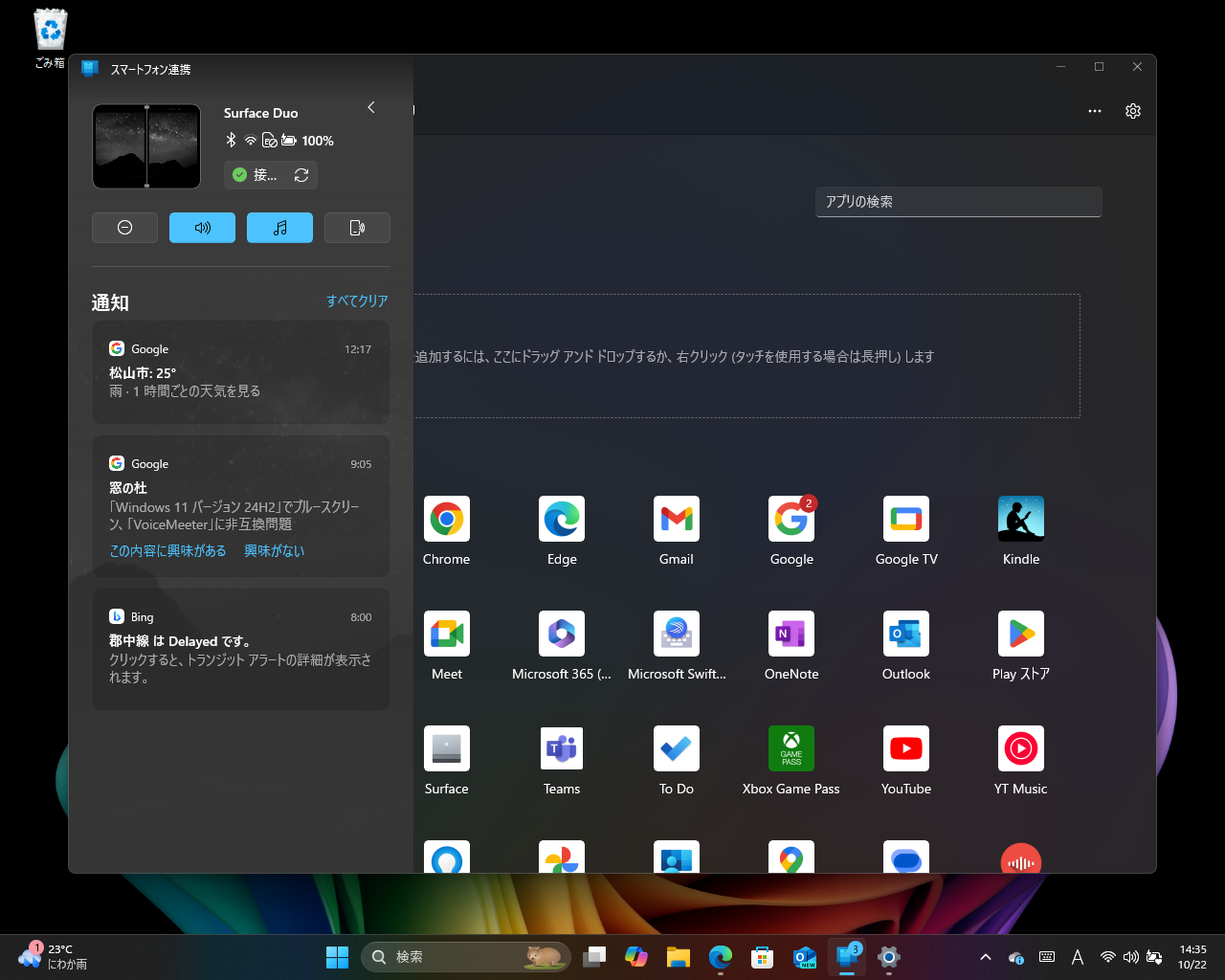1225x980 pixels.
Task: Open the Xbox Game Pass app
Action: tap(791, 749)
